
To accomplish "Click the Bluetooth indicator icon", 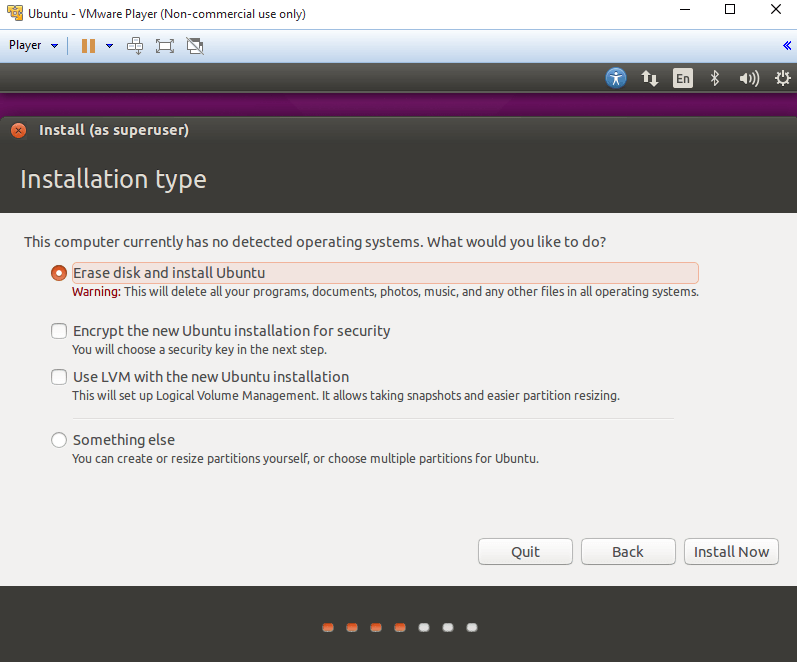I will coord(714,78).
